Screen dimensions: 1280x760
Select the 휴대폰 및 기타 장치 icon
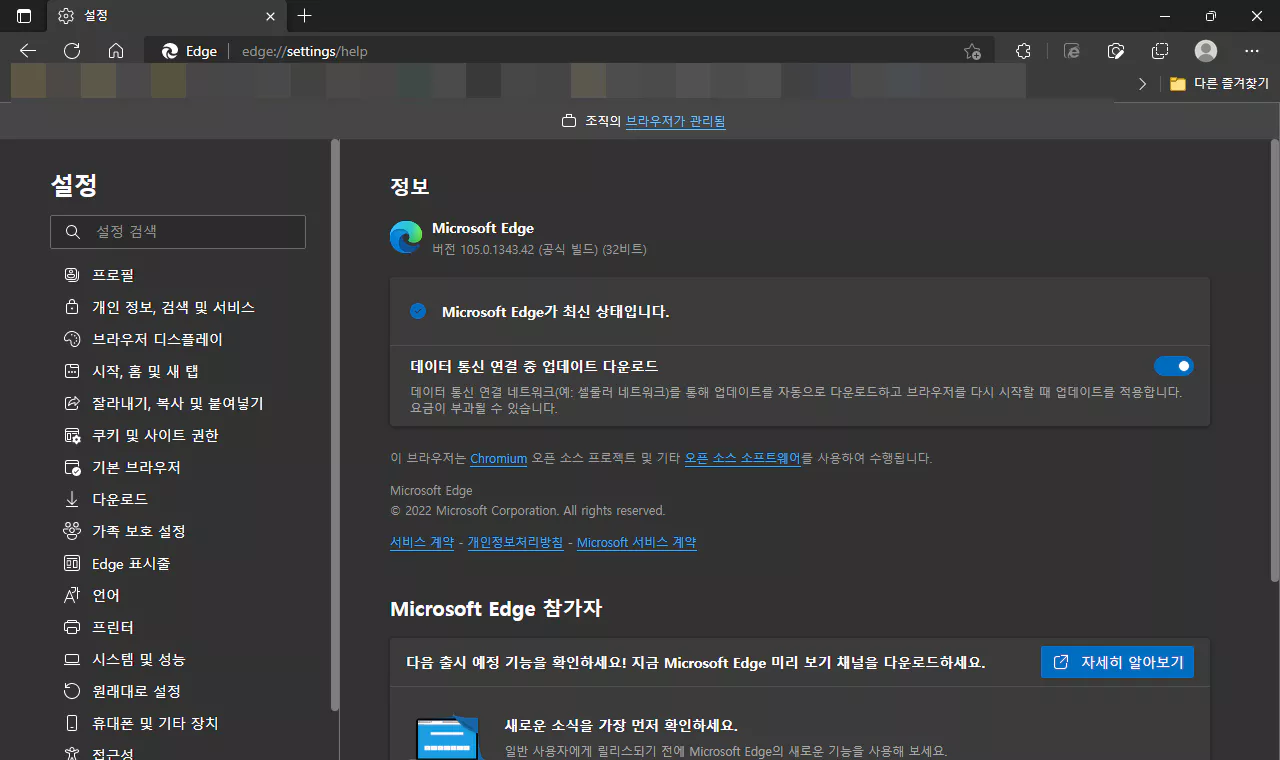click(x=72, y=723)
